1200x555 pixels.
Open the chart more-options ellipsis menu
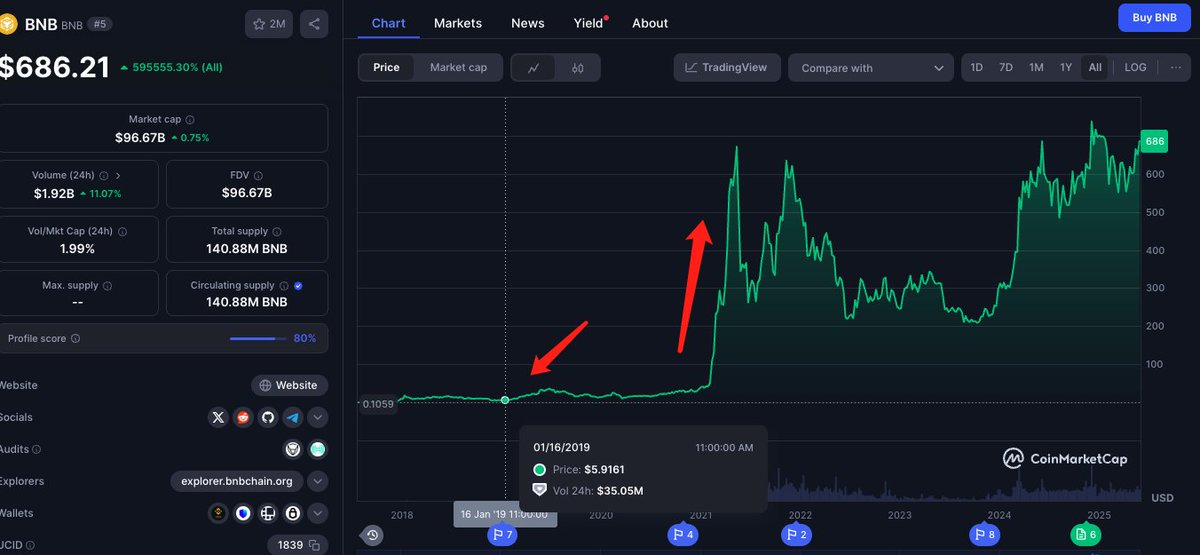(1175, 68)
